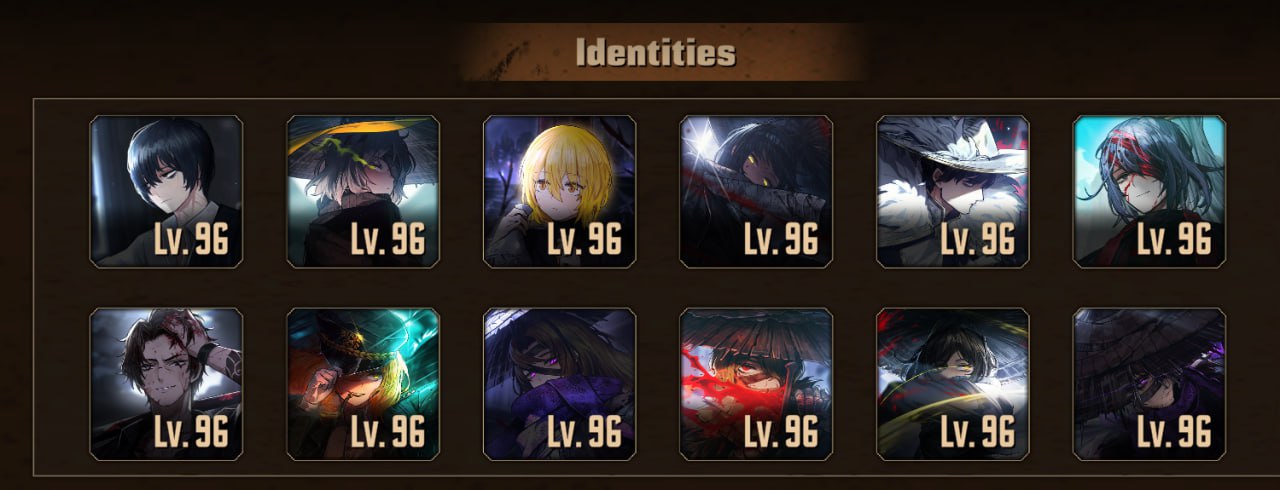
Task: Select the straw-hat identity with red slash
Action: [x=756, y=384]
